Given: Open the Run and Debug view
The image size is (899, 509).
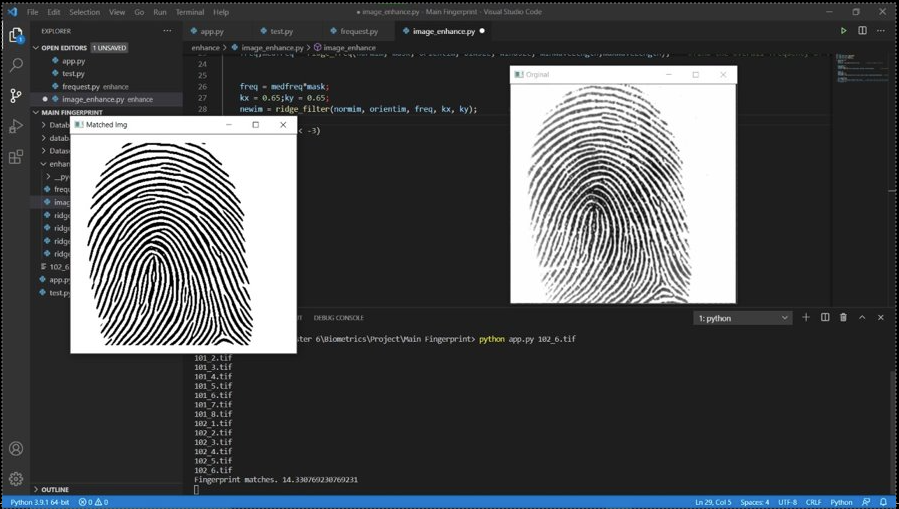Looking at the screenshot, I should (16, 126).
